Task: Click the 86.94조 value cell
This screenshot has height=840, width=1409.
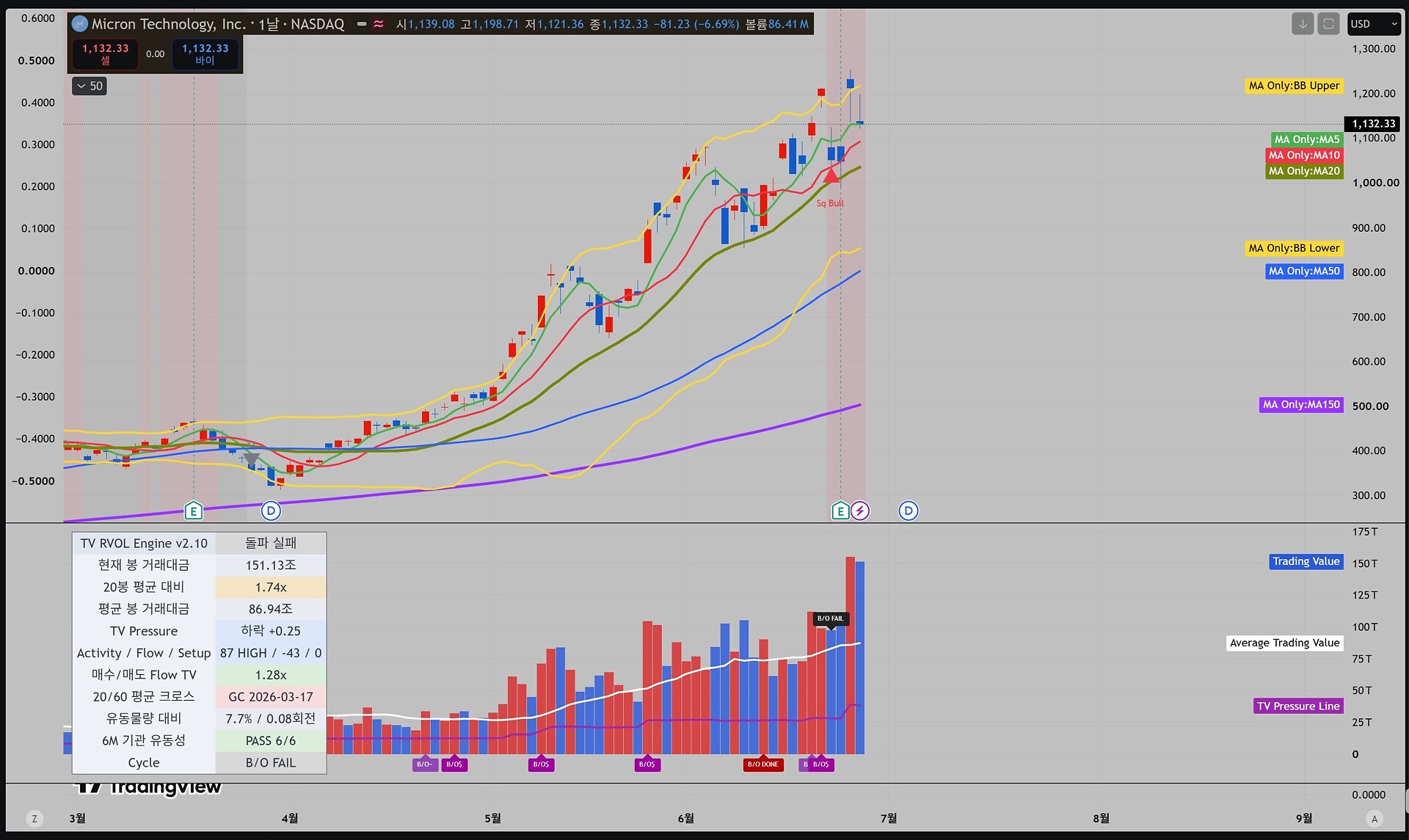Action: (271, 610)
